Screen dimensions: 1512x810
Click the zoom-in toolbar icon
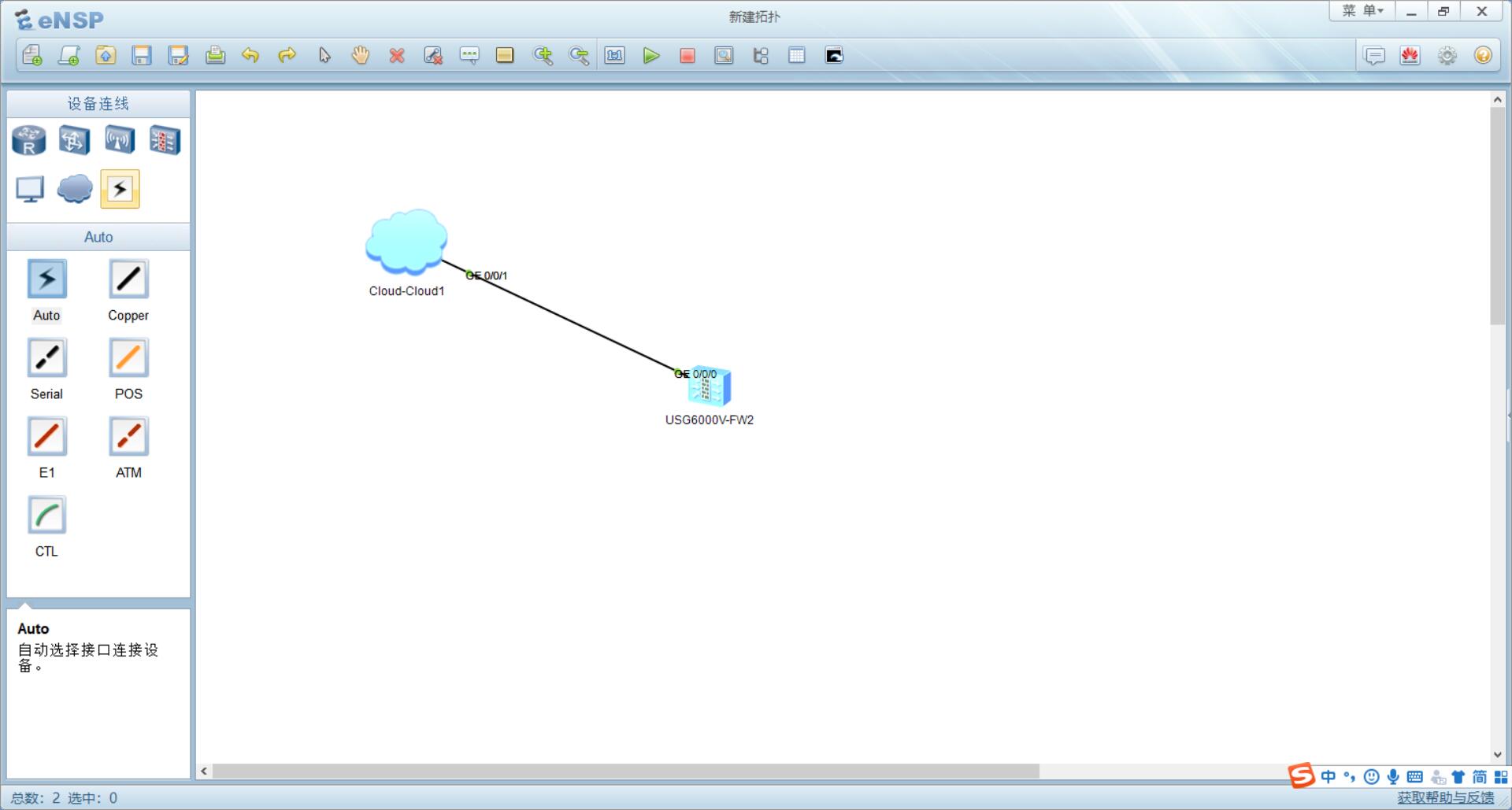[x=543, y=55]
